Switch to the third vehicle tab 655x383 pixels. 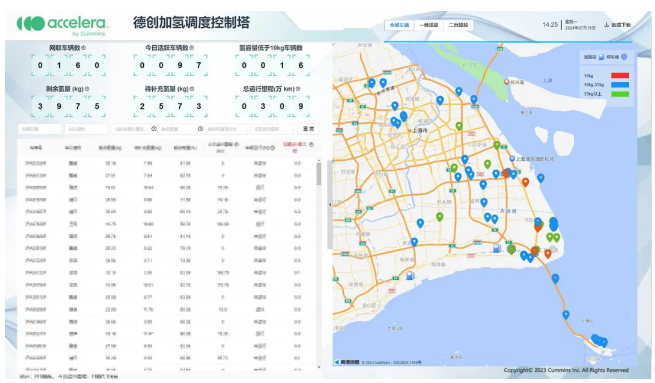pyautogui.click(x=458, y=25)
